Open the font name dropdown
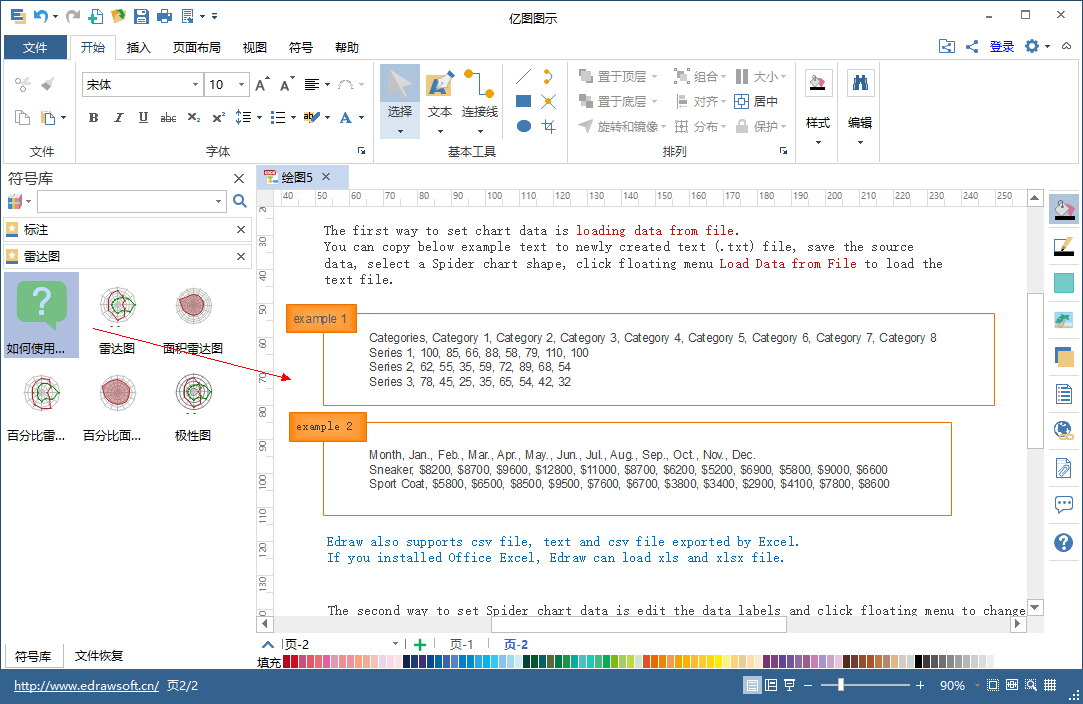1083x704 pixels. tap(195, 85)
